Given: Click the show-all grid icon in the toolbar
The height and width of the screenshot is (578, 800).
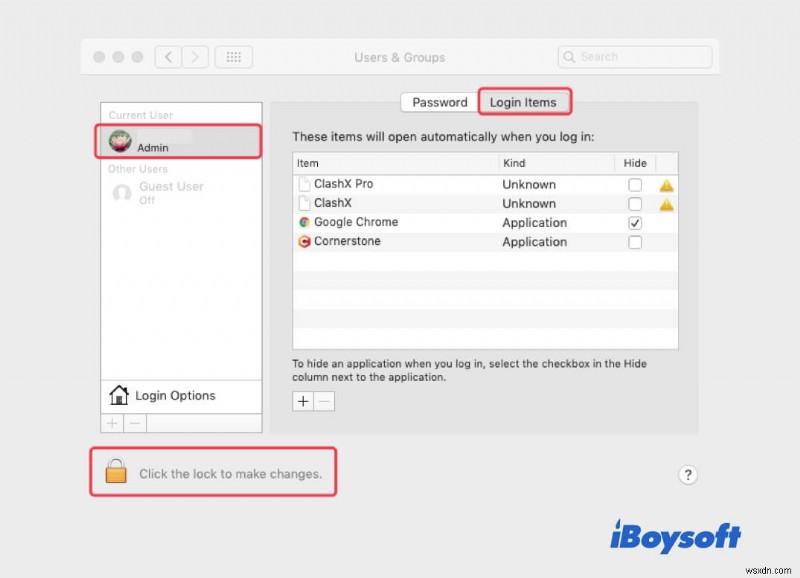Looking at the screenshot, I should coord(234,57).
